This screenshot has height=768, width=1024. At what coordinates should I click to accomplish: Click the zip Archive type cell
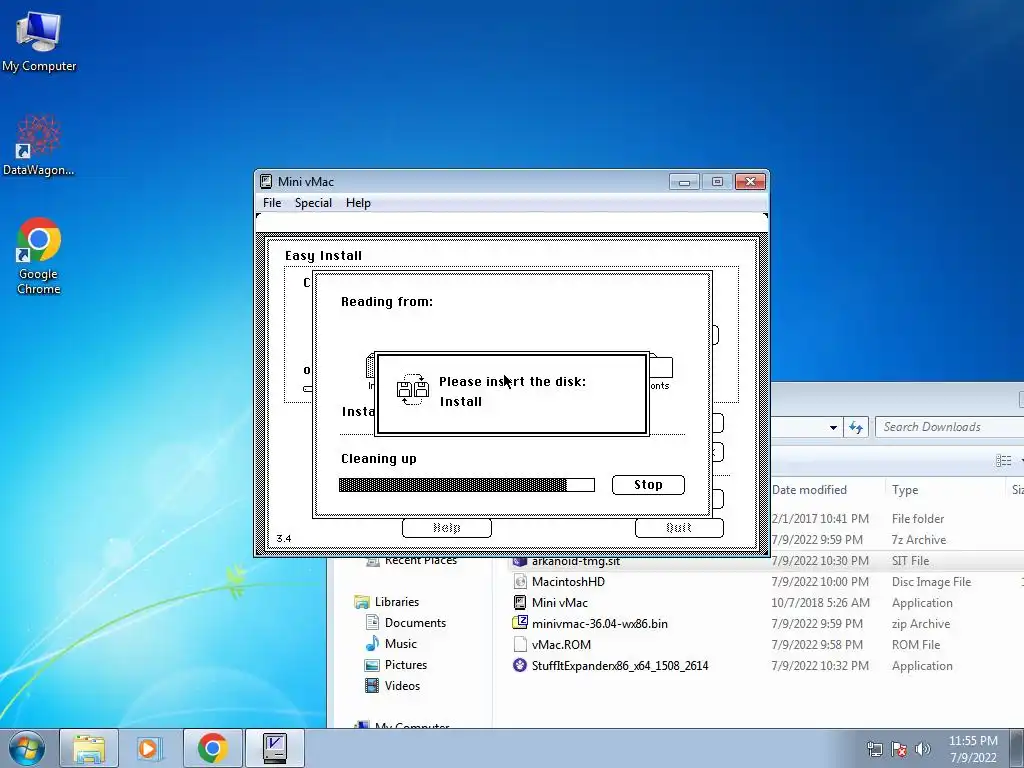921,624
